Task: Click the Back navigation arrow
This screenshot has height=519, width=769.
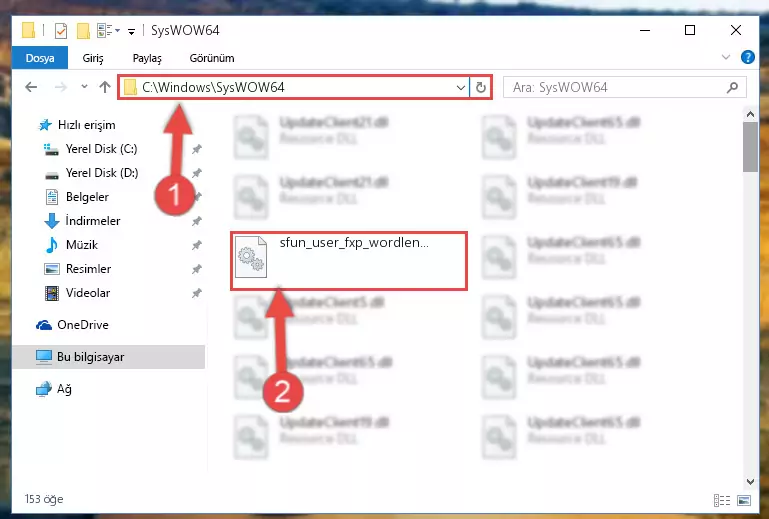Action: tap(31, 87)
